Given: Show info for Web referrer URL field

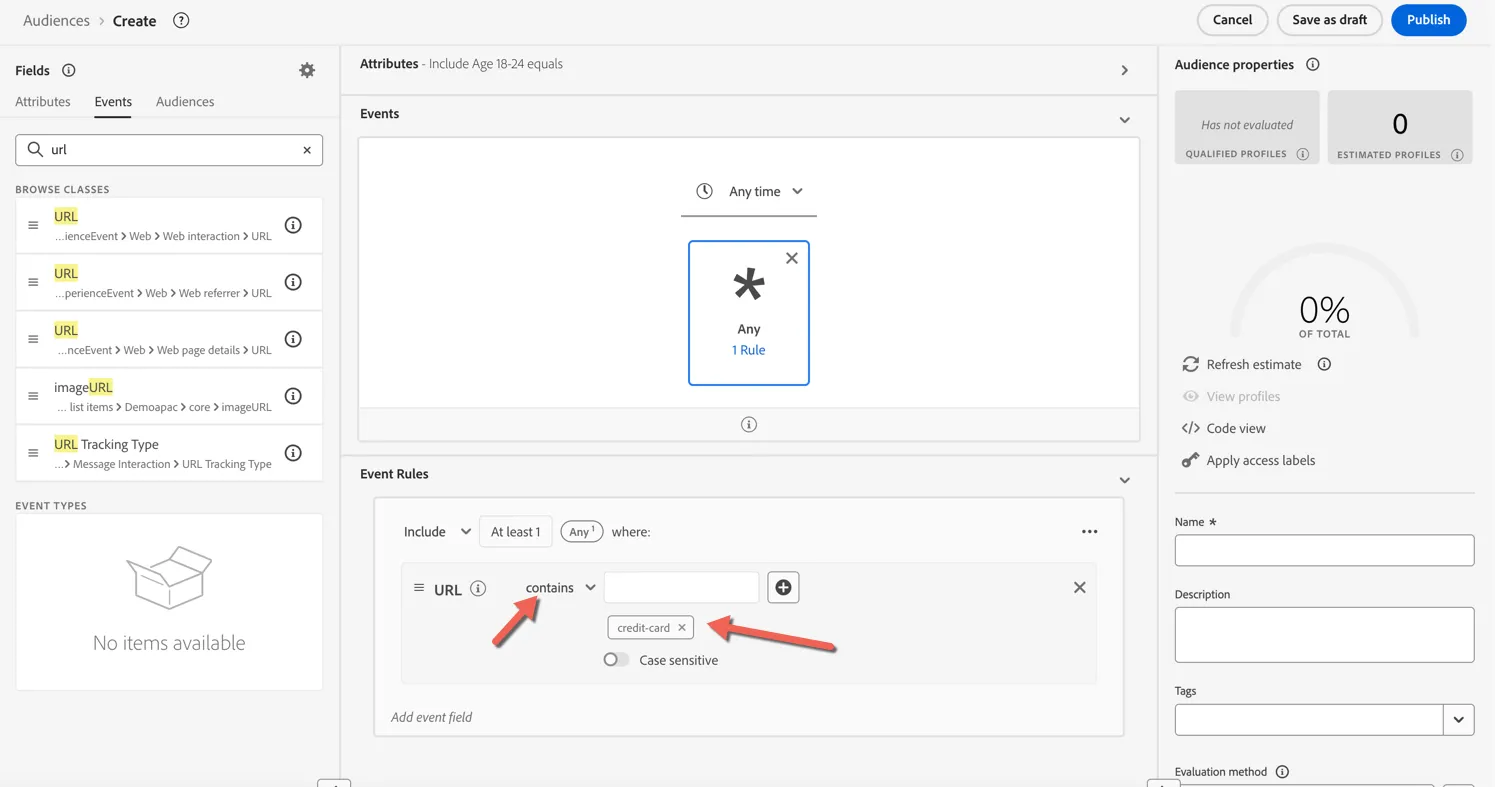Looking at the screenshot, I should [x=293, y=282].
